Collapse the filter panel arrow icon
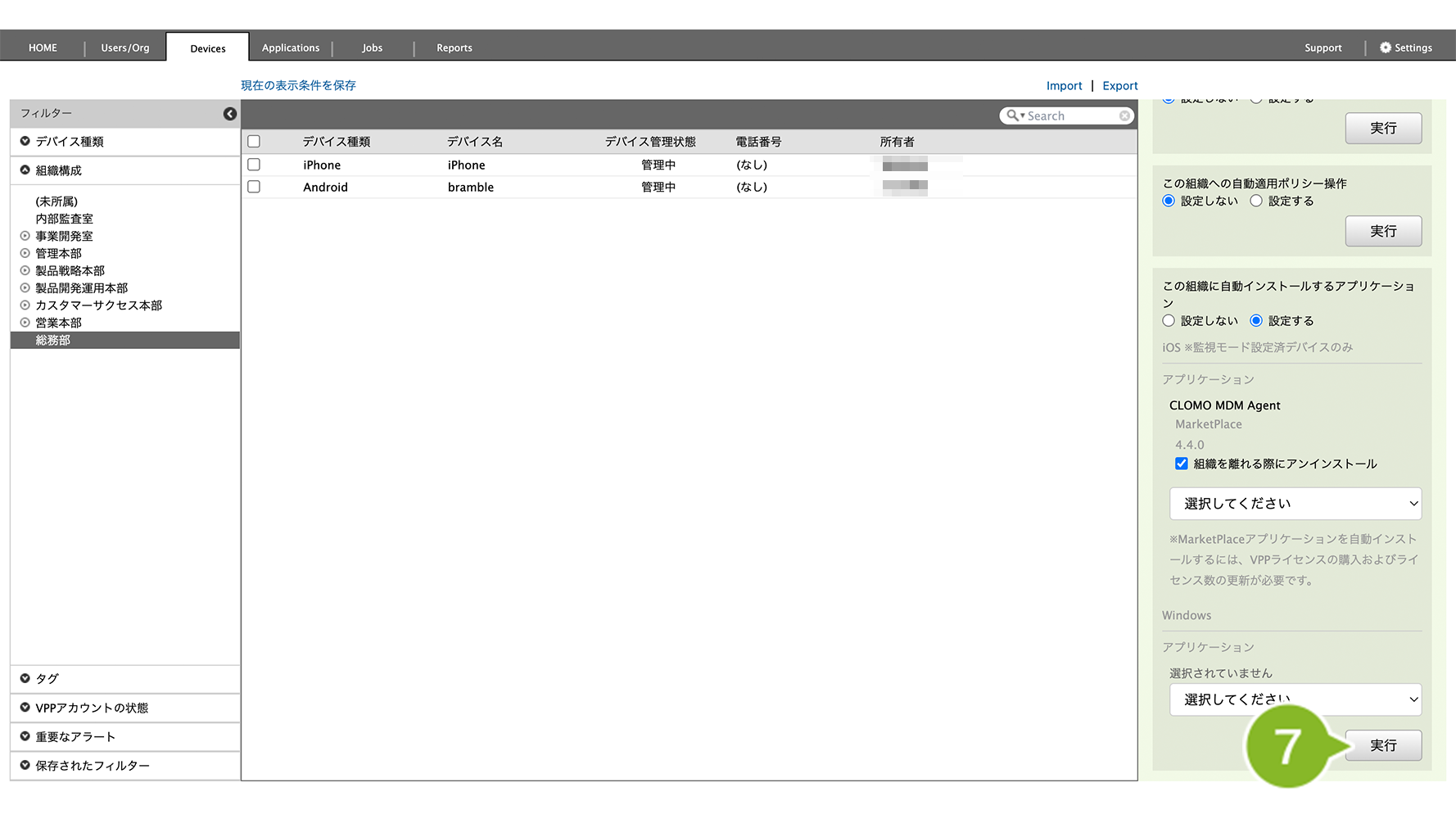Viewport: 1456px width, 819px height. (x=230, y=114)
